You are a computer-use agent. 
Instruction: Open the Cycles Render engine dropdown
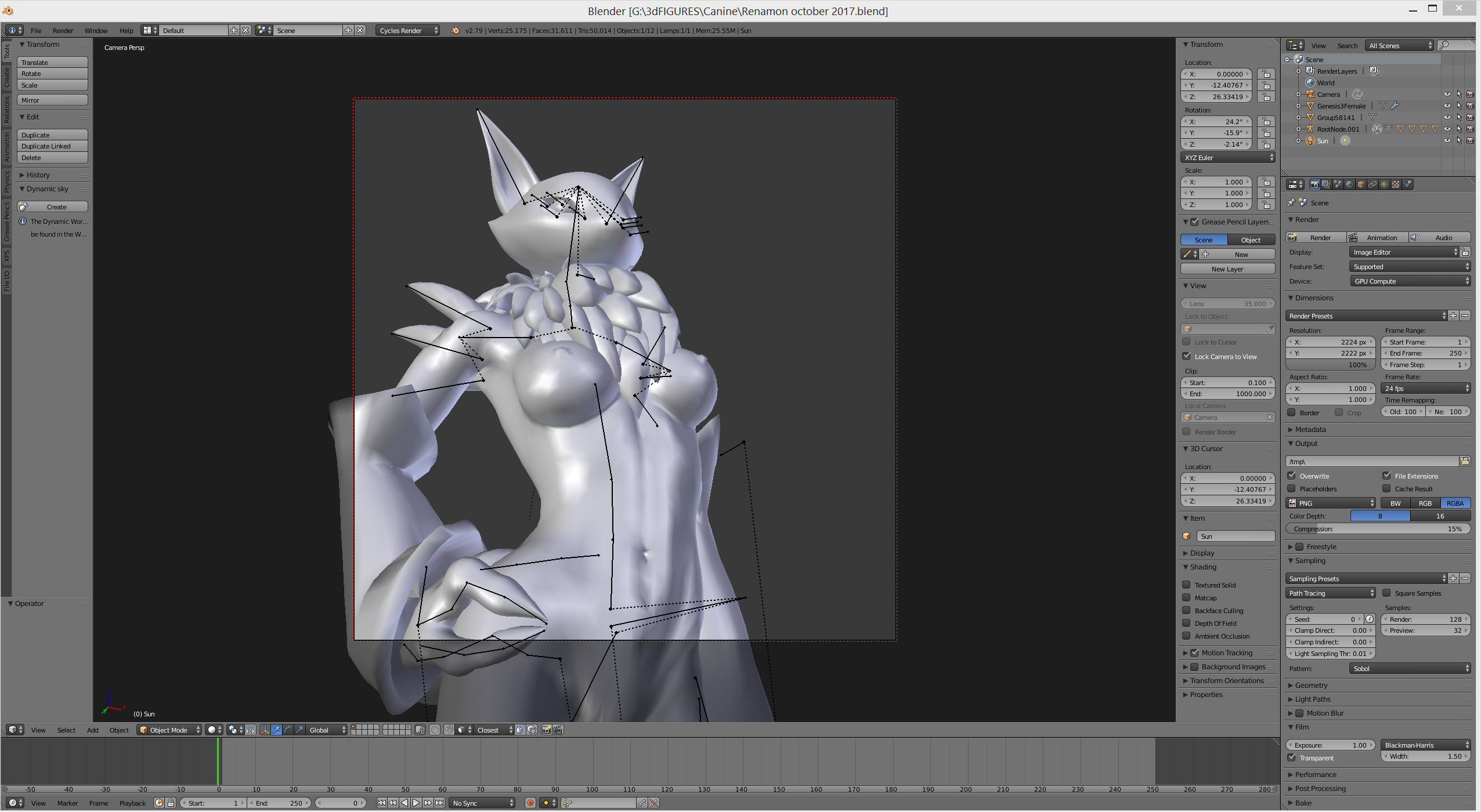[x=408, y=30]
